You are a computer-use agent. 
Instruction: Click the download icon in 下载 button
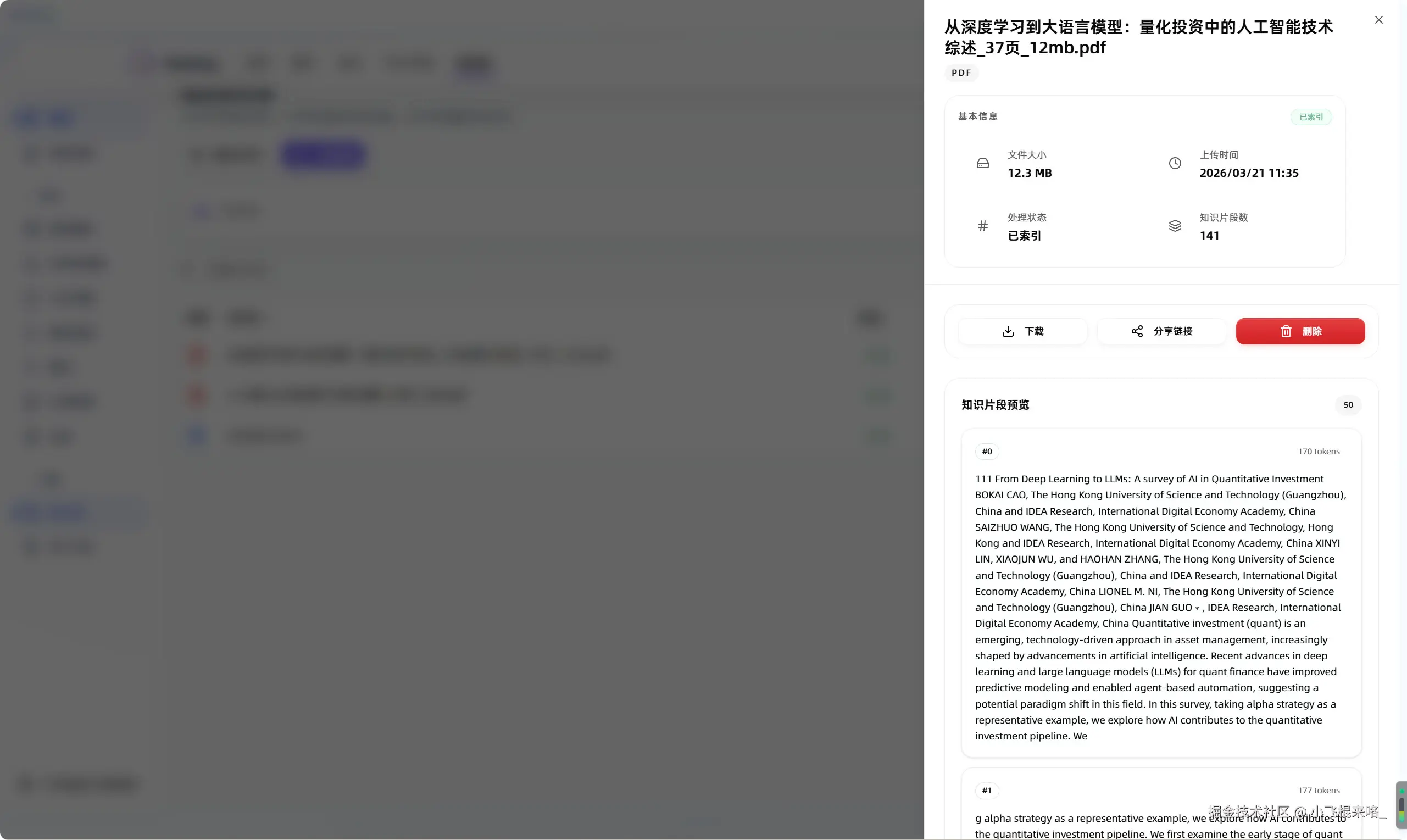(1008, 331)
